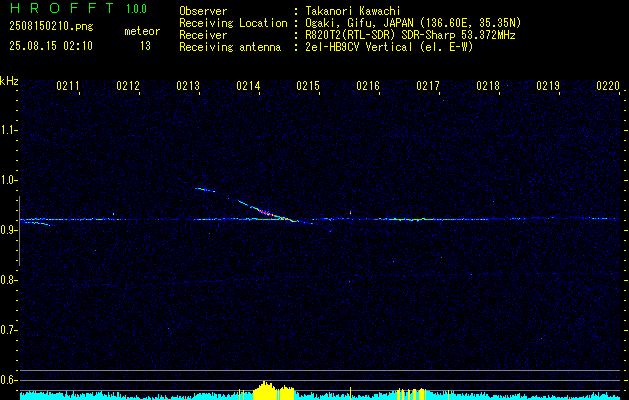Click the 0215 time marker
This screenshot has height=400, width=629.
point(308,86)
